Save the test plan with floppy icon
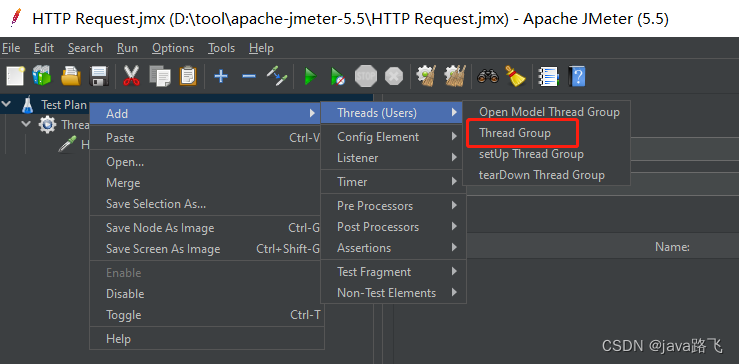Image resolution: width=739 pixels, height=364 pixels. [99, 75]
